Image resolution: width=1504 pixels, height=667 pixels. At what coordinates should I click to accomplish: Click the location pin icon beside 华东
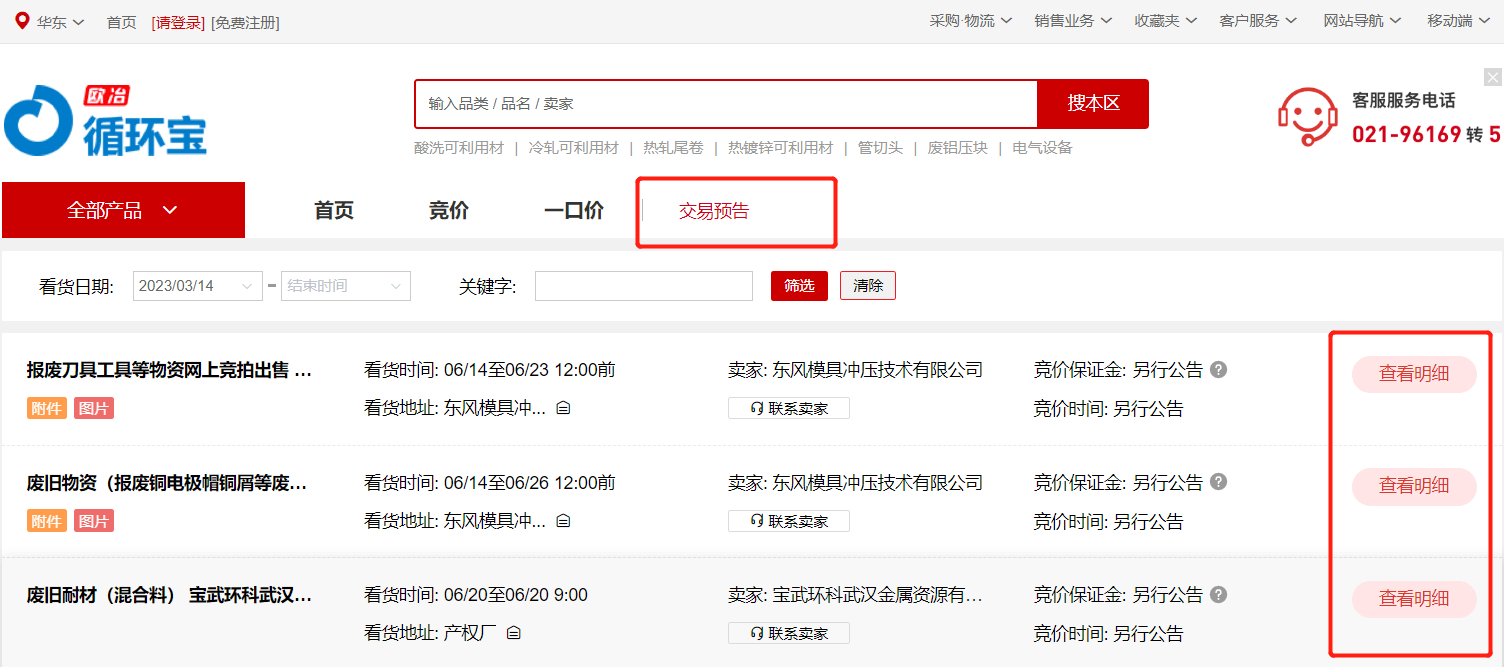22,21
